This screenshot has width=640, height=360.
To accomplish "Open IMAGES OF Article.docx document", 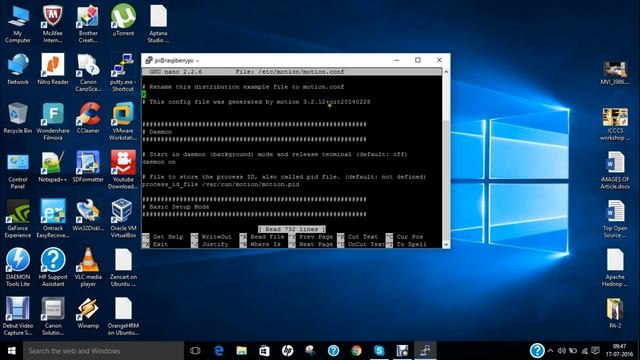I will coord(615,171).
